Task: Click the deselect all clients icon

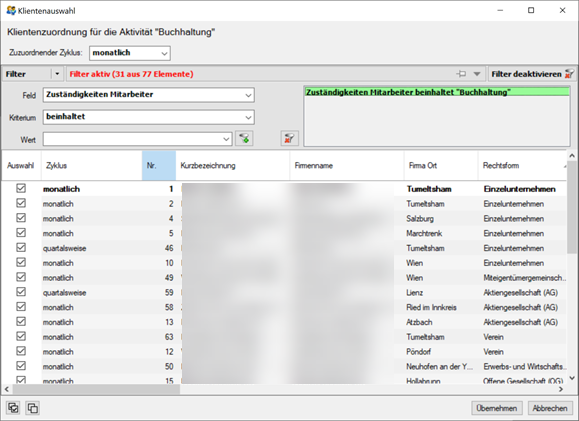Action: click(x=32, y=408)
